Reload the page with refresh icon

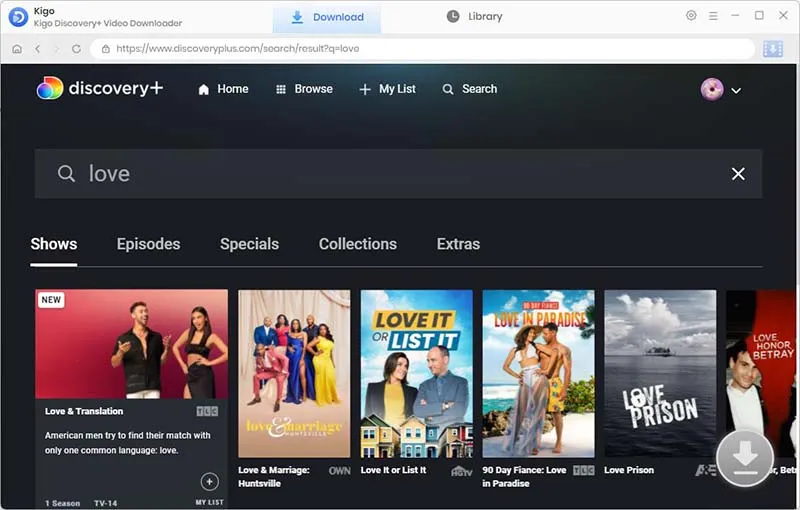point(77,48)
